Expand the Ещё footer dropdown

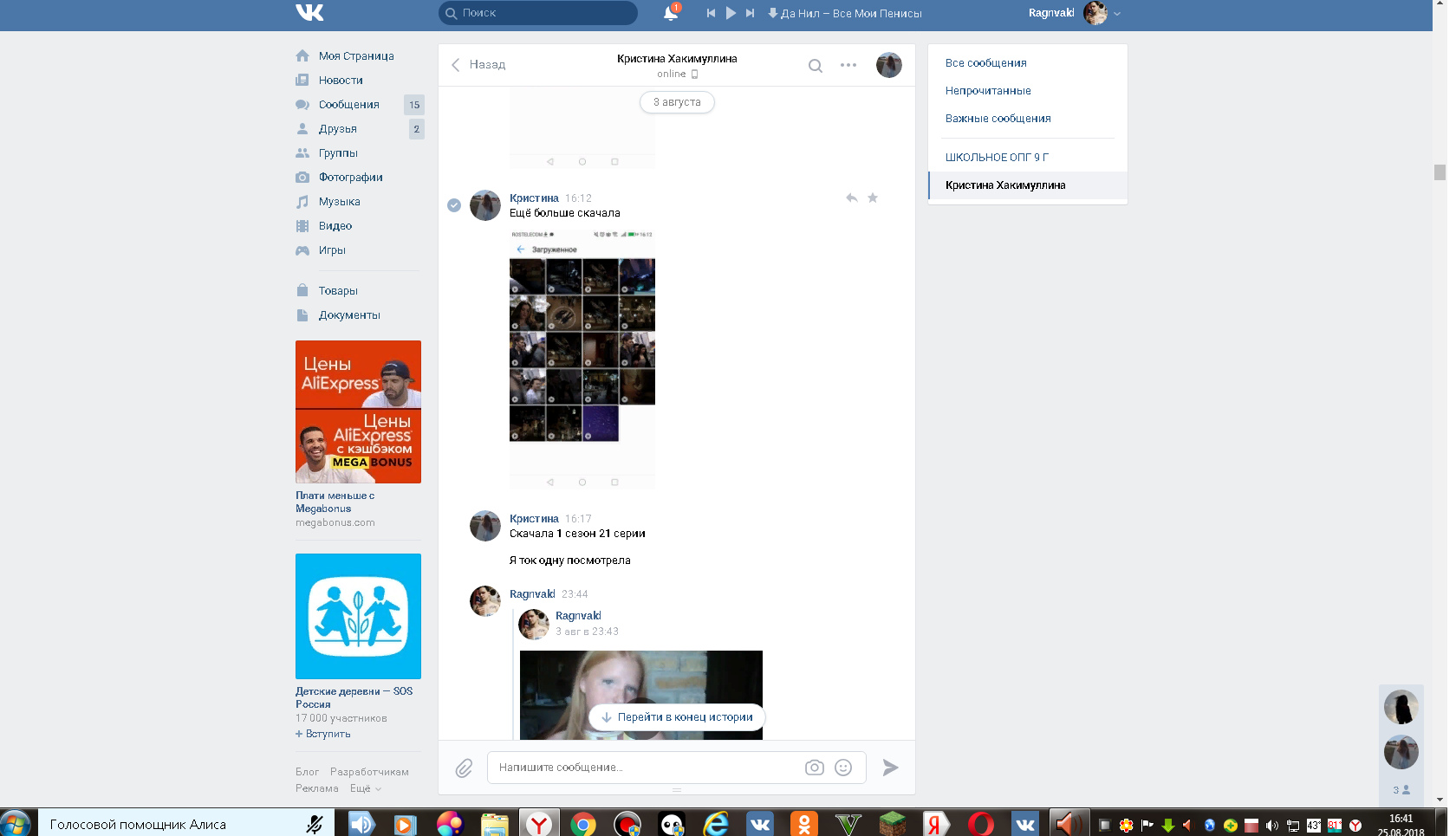[365, 788]
